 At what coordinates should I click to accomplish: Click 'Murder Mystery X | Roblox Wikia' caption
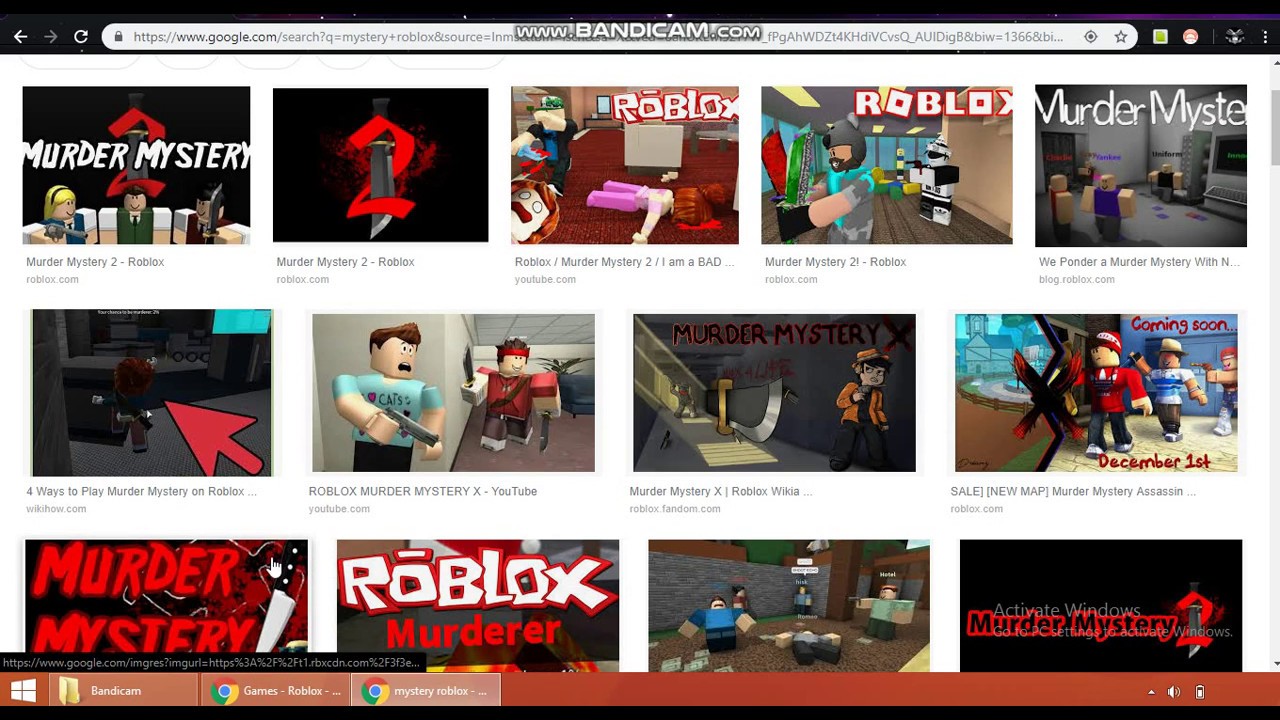(721, 491)
